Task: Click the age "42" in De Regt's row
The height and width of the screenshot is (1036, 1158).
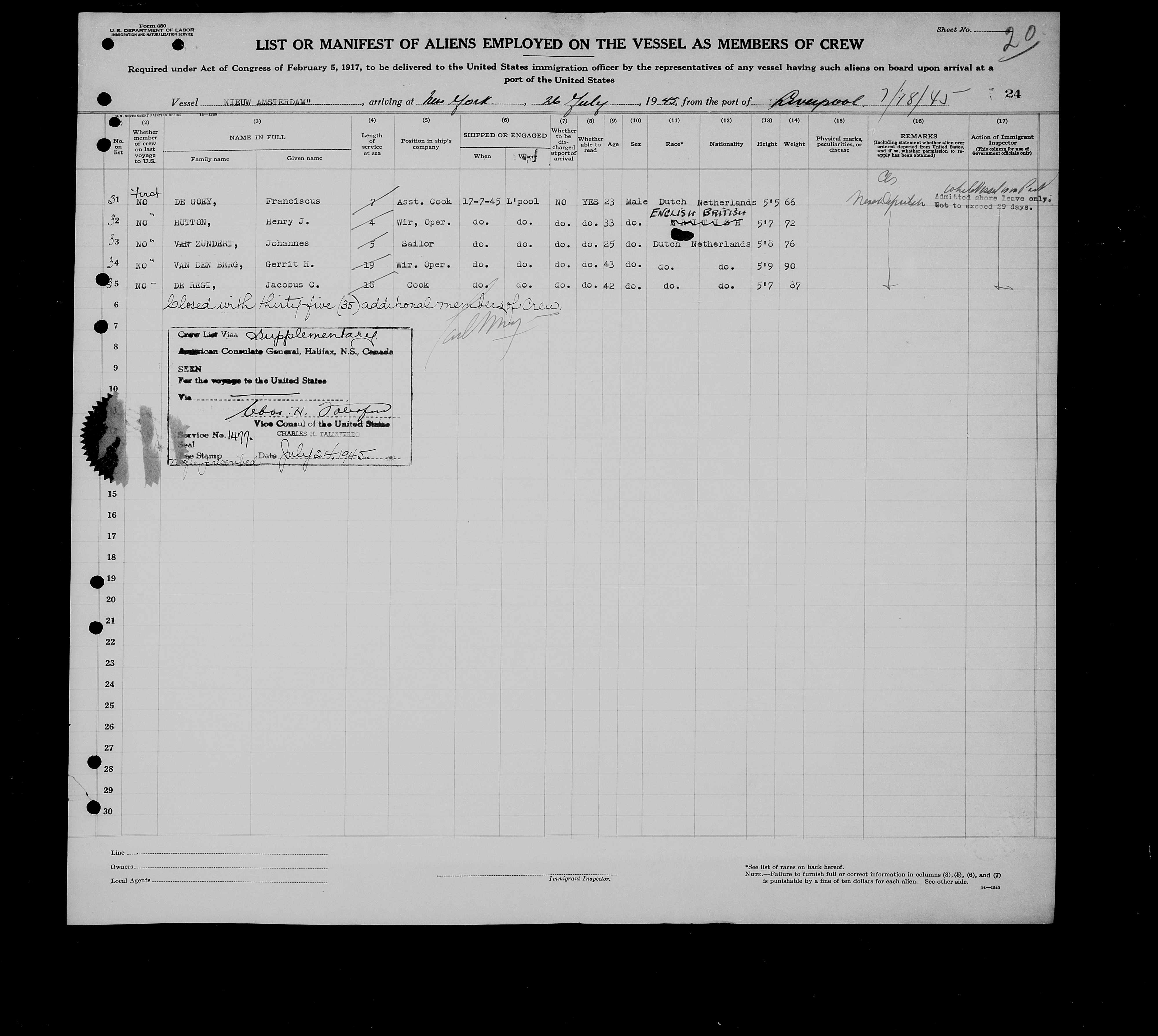Action: [609, 286]
